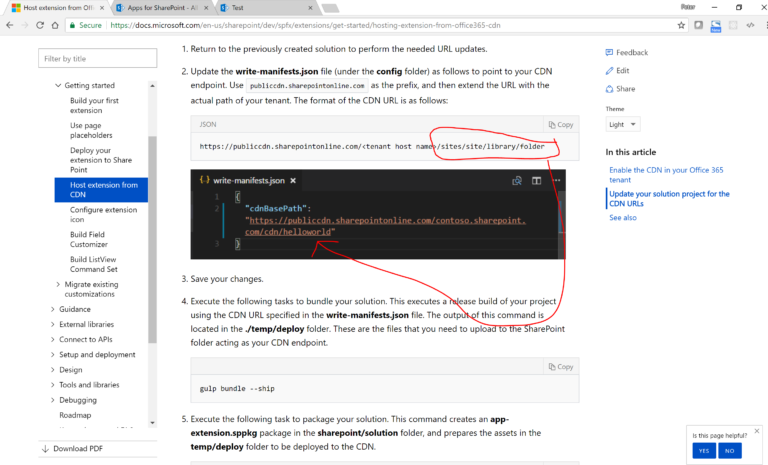
Task: Share this article
Action: (x=620, y=89)
